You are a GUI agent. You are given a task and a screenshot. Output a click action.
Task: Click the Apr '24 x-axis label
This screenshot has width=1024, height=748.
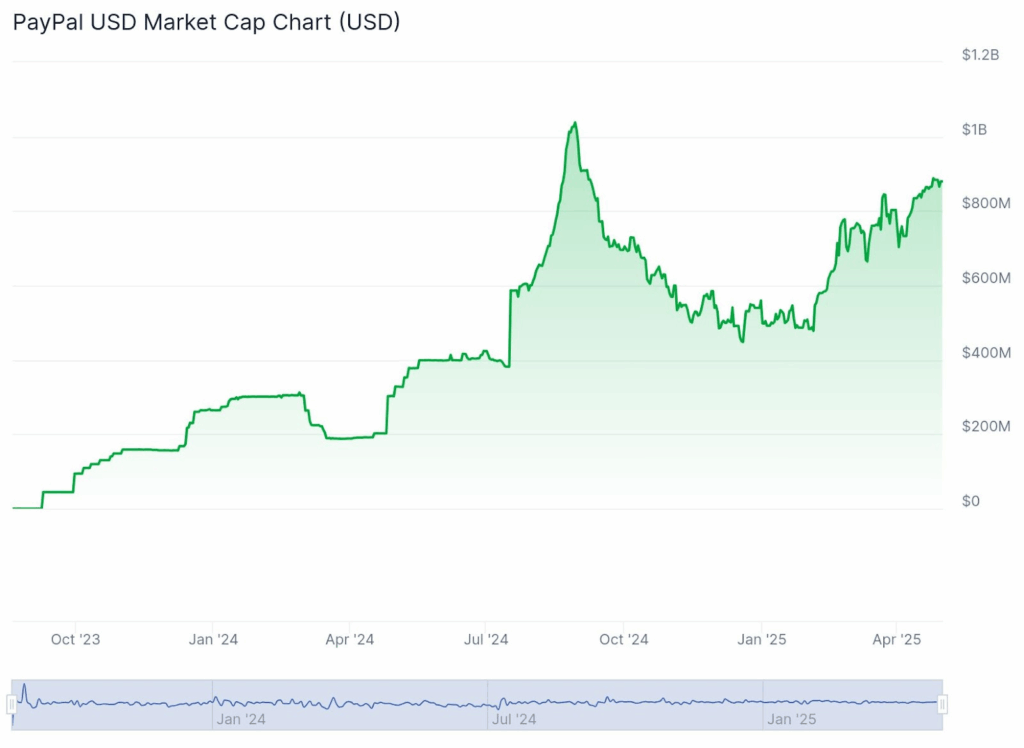point(350,639)
